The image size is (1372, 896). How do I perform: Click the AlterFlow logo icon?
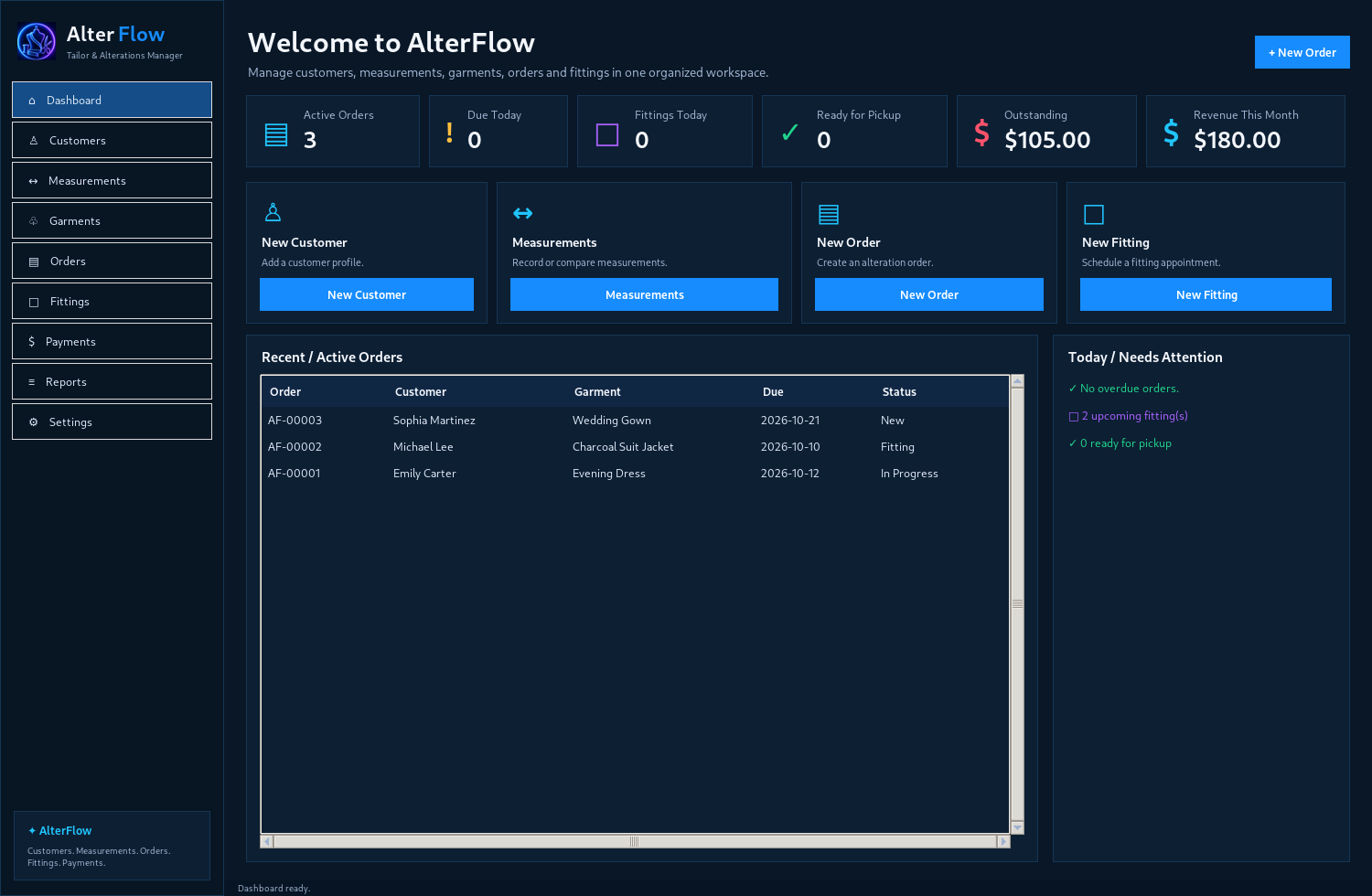(37, 41)
